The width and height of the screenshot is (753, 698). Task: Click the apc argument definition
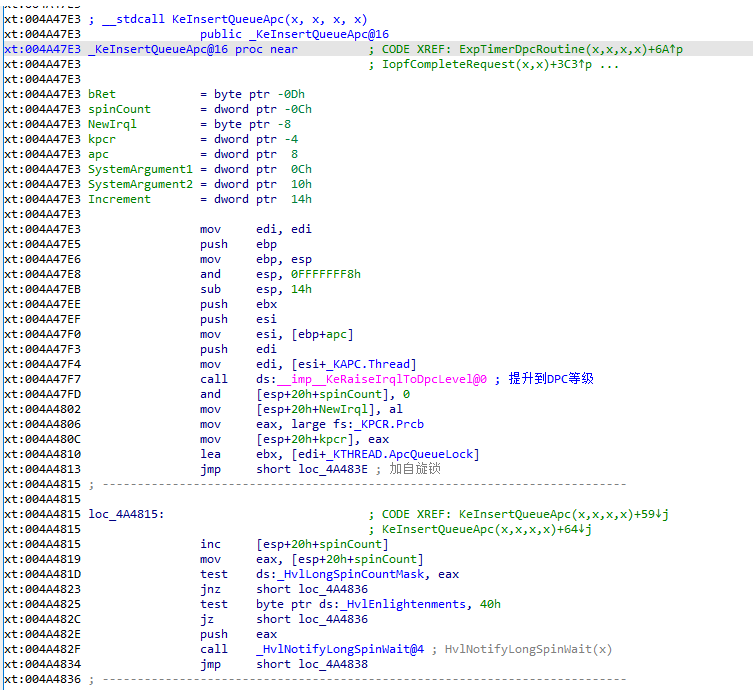[98, 154]
